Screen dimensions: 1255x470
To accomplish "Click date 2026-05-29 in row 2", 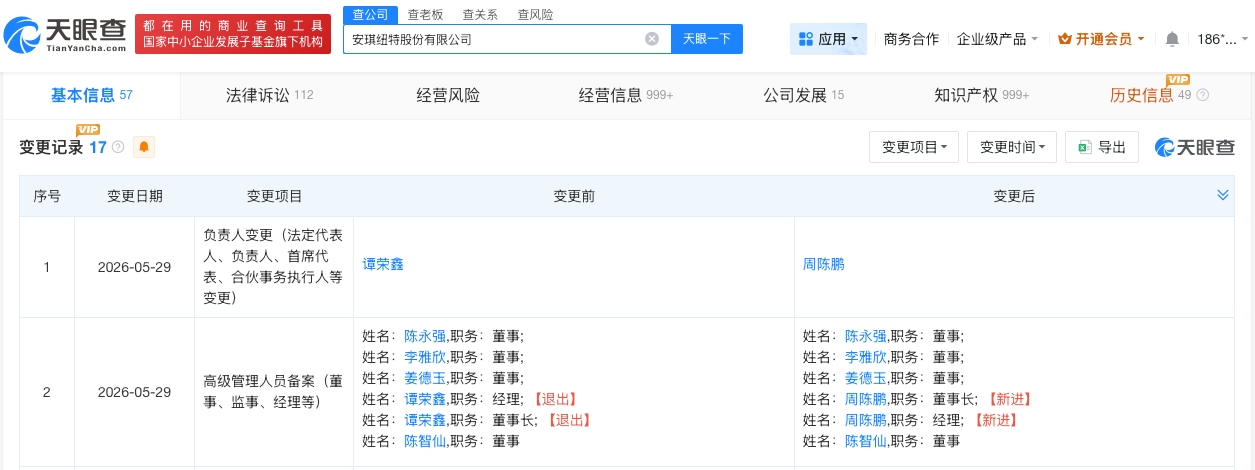I will [x=135, y=392].
